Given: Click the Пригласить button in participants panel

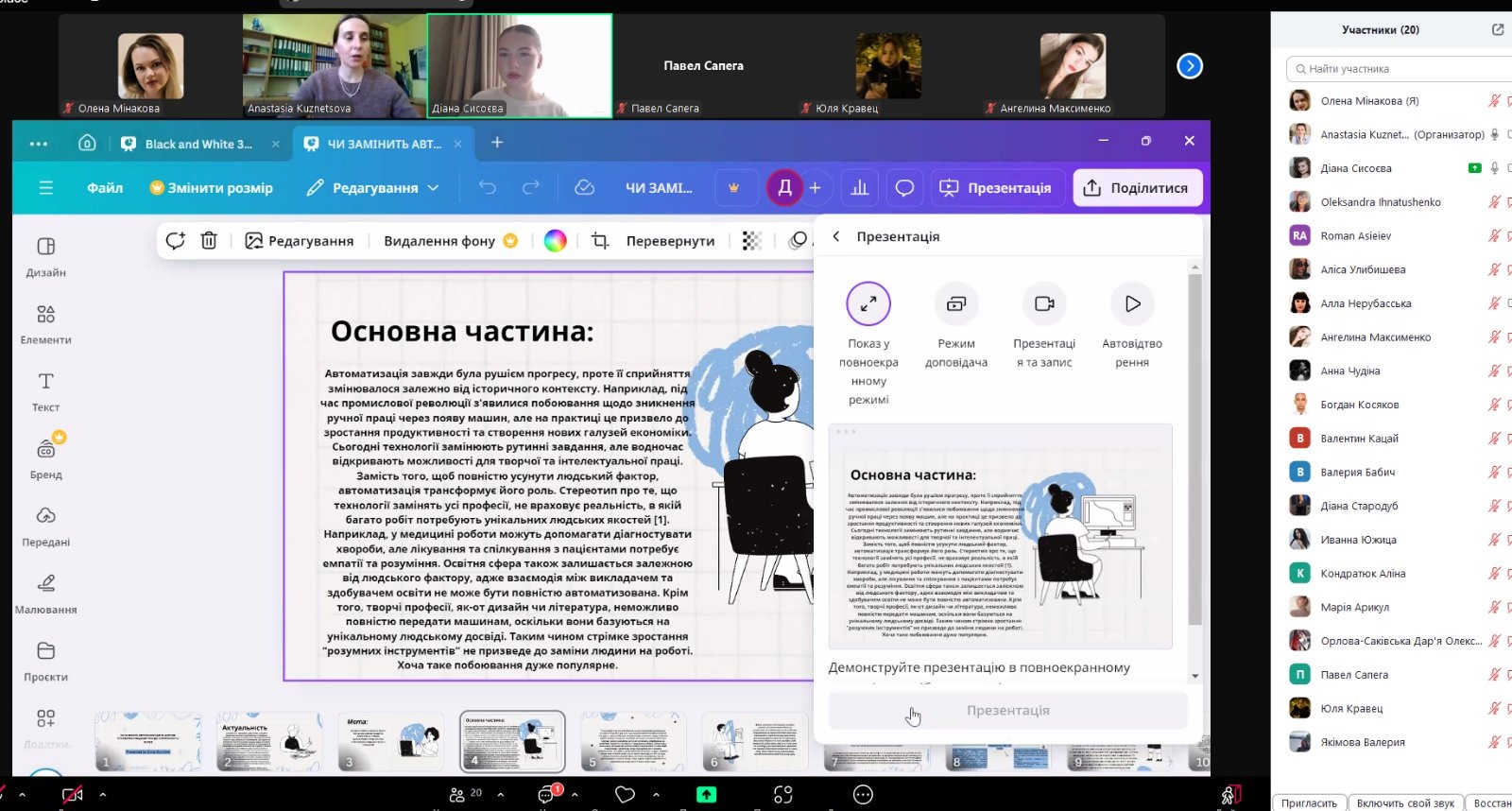Looking at the screenshot, I should click(x=1309, y=802).
